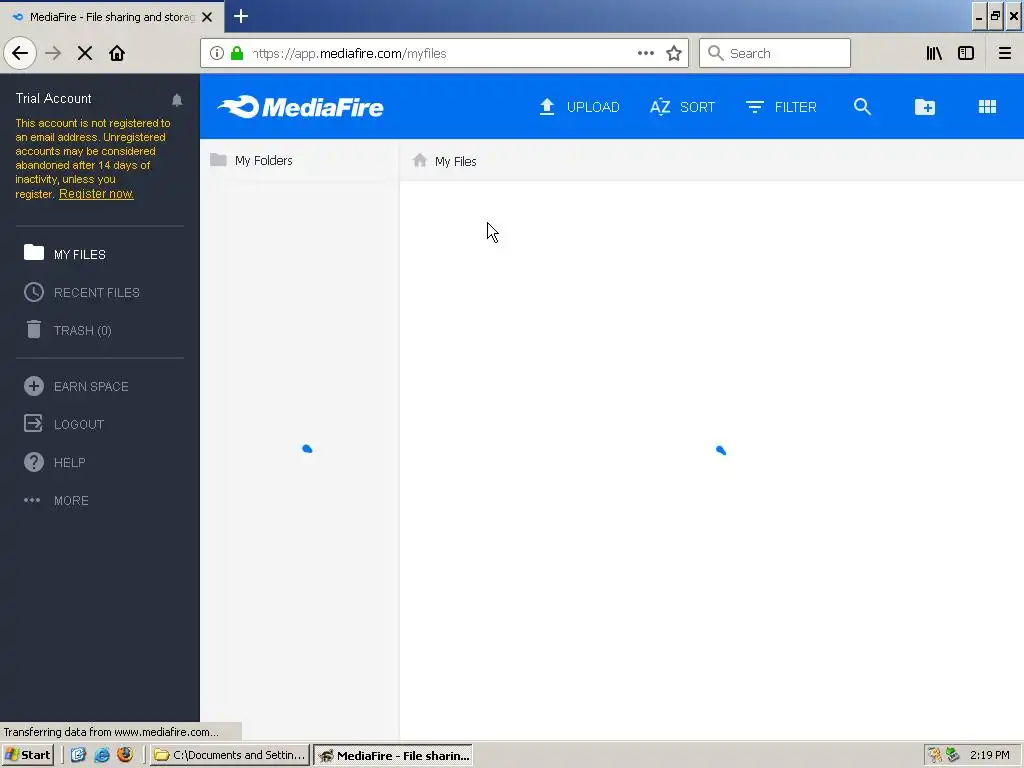Open the Windows Start menu
This screenshot has width=1024, height=768.
pyautogui.click(x=27, y=755)
